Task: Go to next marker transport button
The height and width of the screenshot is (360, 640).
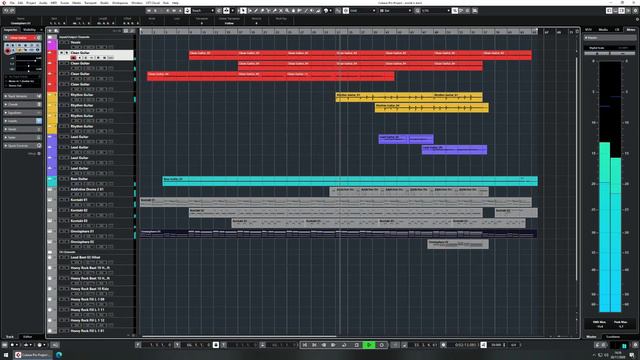Action: click(315, 345)
